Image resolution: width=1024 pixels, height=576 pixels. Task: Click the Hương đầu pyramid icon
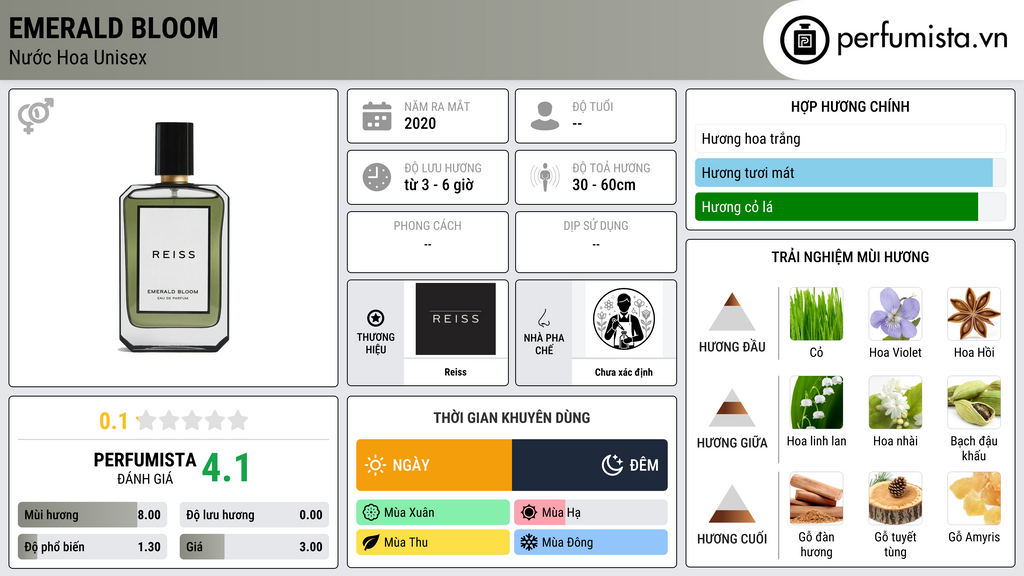(x=732, y=312)
